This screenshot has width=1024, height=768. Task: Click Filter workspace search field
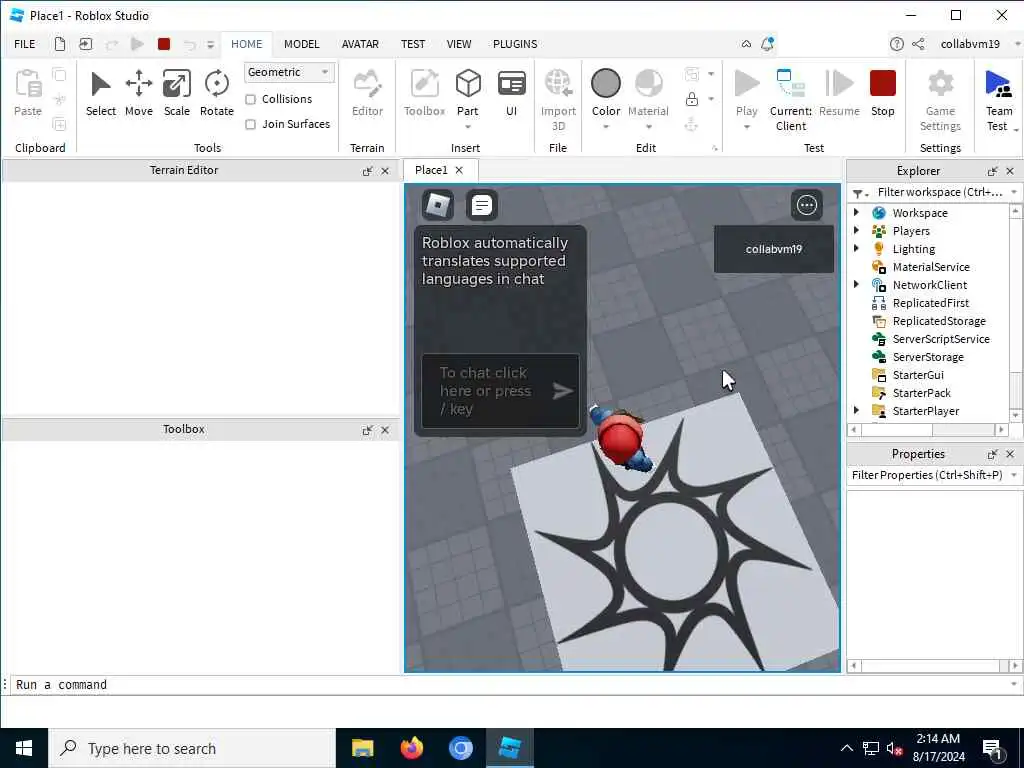click(939, 193)
